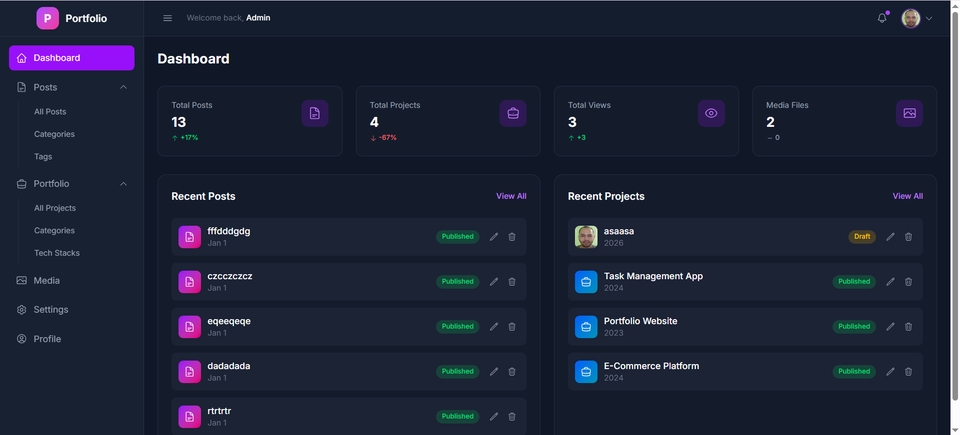Click the Media Files image icon
Viewport: 960px width, 435px height.
[x=909, y=113]
